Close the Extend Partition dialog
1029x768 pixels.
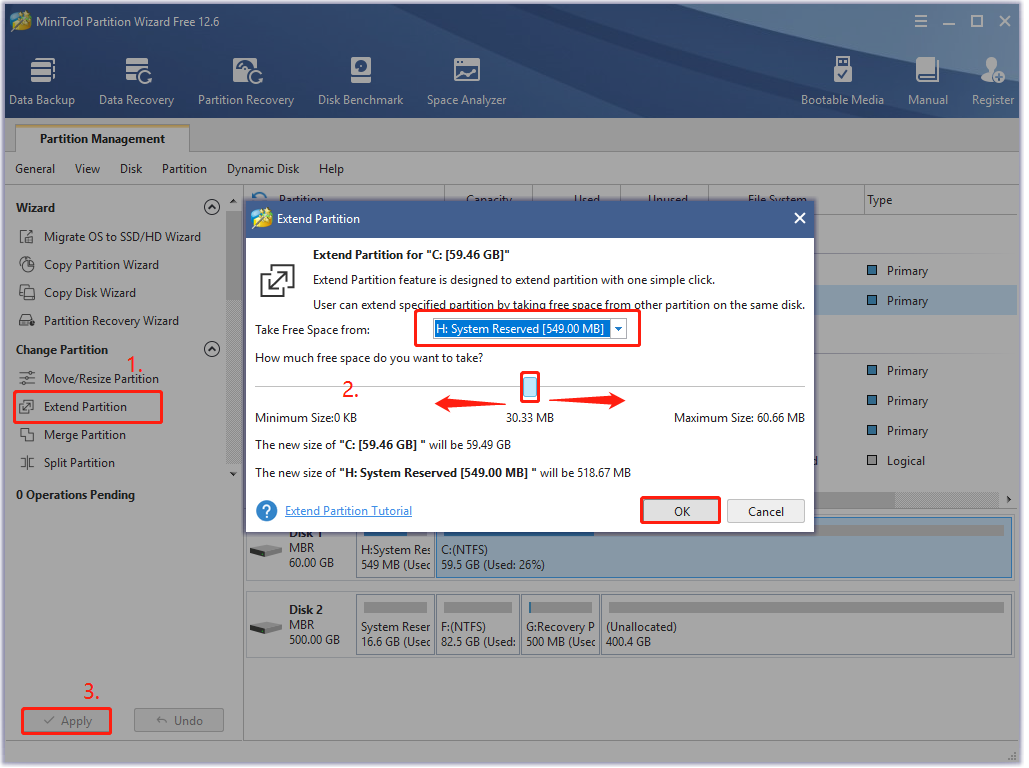coord(799,219)
